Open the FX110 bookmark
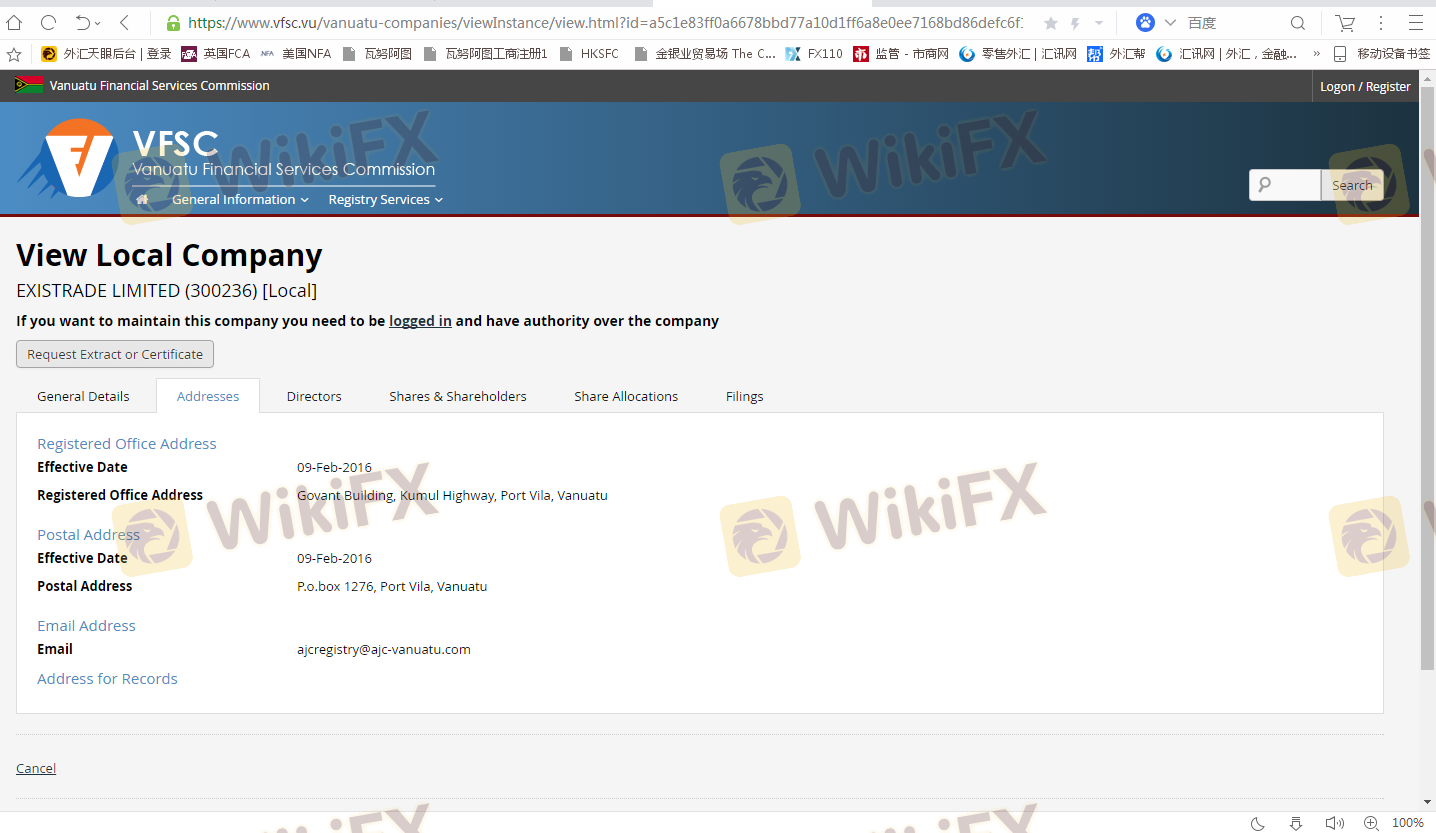This screenshot has width=1436, height=833. pyautogui.click(x=814, y=54)
